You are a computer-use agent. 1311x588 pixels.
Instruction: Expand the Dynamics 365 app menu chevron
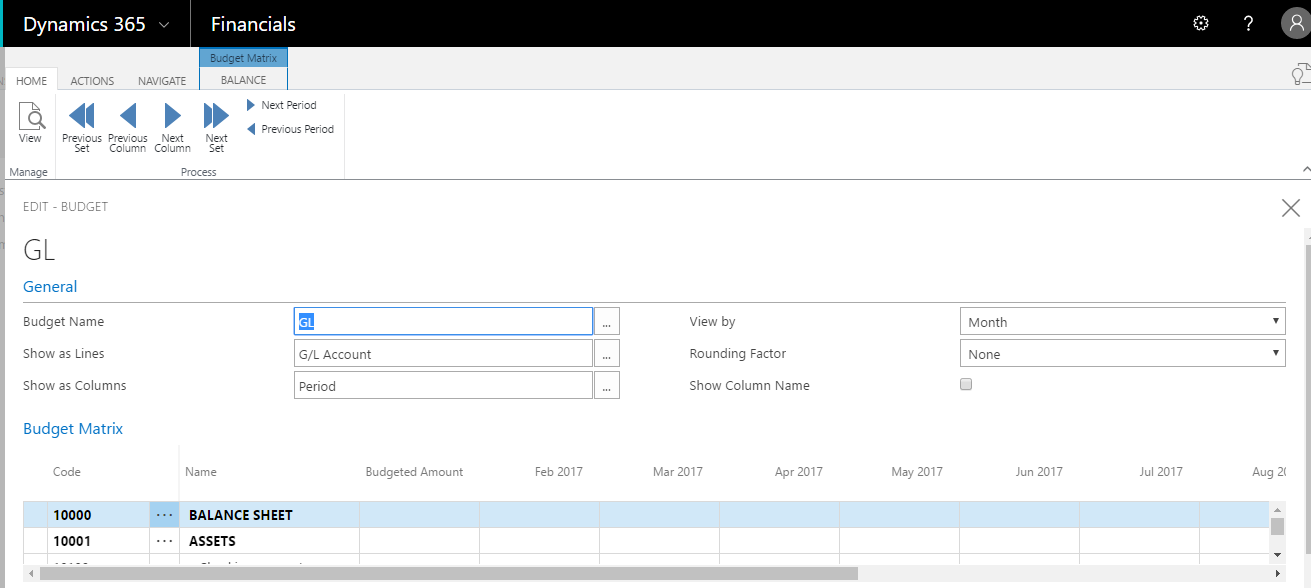point(164,24)
